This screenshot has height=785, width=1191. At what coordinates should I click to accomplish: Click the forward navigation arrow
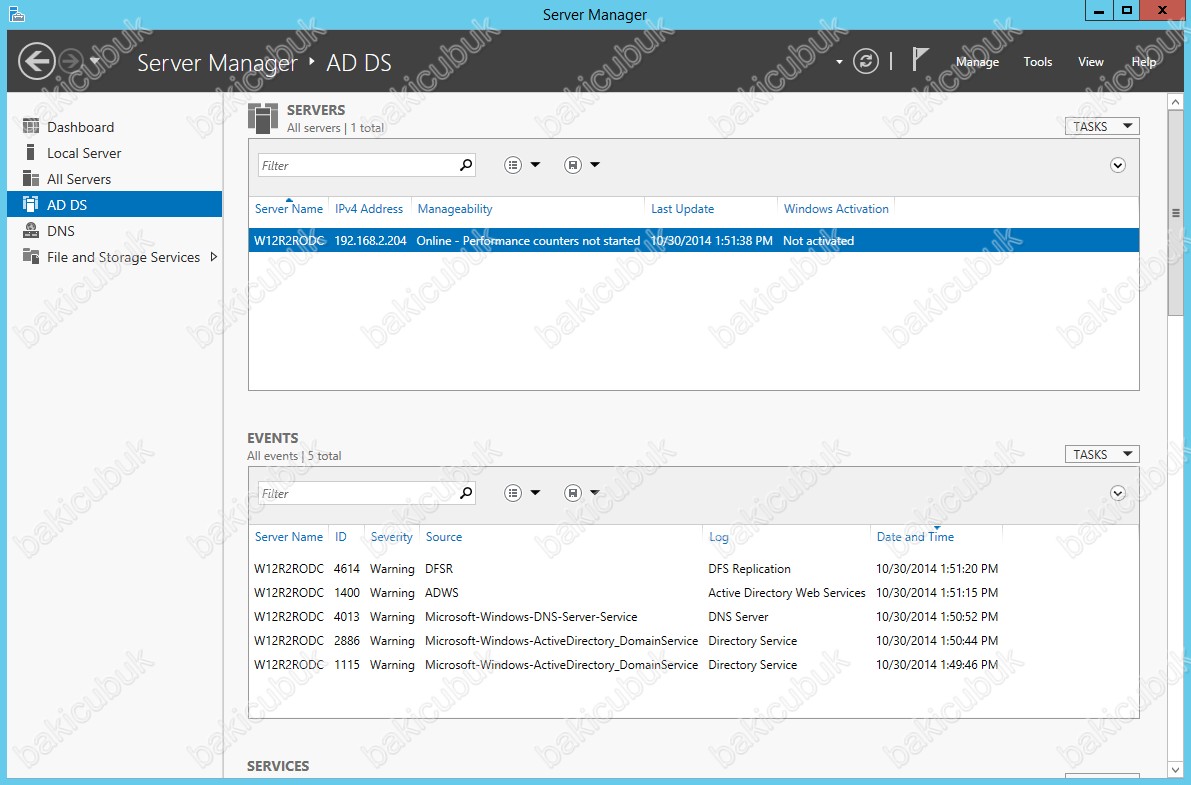tap(71, 61)
